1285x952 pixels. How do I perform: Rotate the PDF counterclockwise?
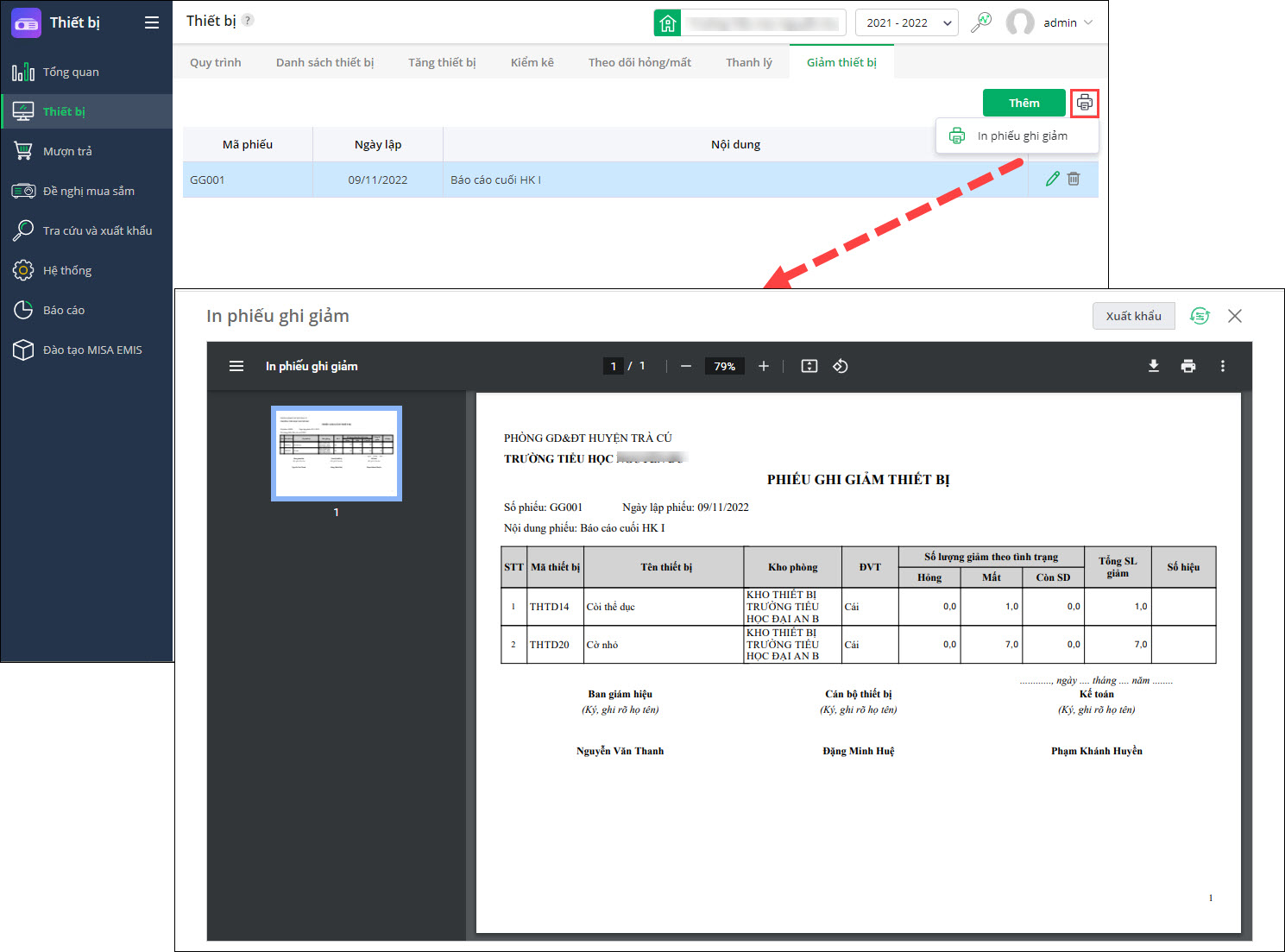841,366
